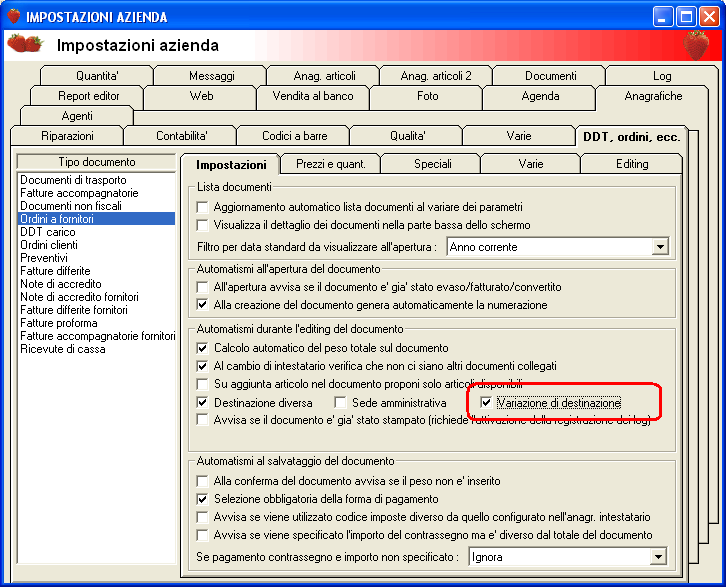Toggle Visualizza il dettaglio dei documenti checkbox
Screen dimensions: 726x587
(x=202, y=225)
